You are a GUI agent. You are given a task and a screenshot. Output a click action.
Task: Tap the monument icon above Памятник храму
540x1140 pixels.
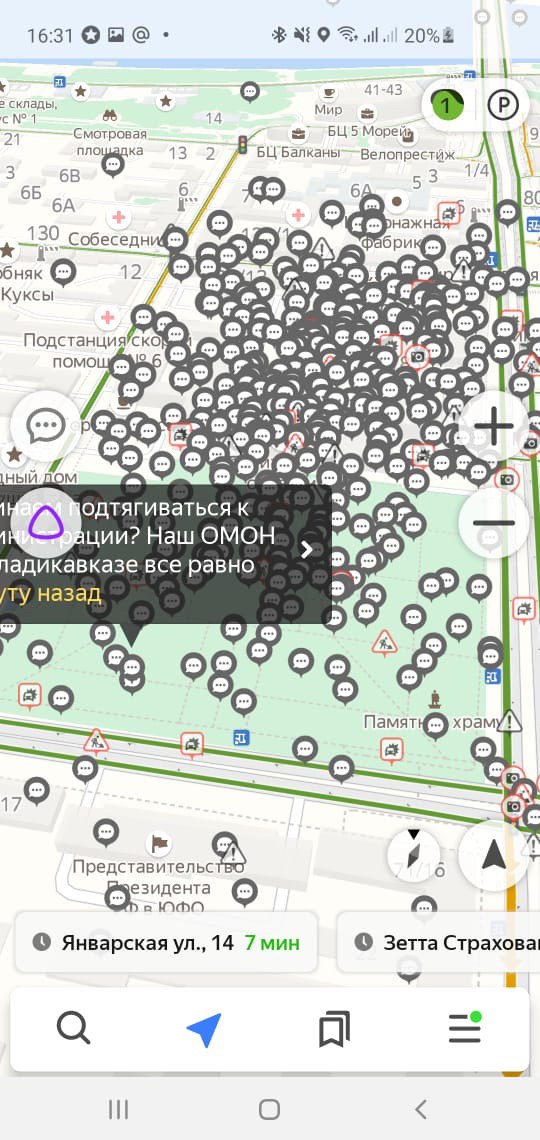[435, 699]
